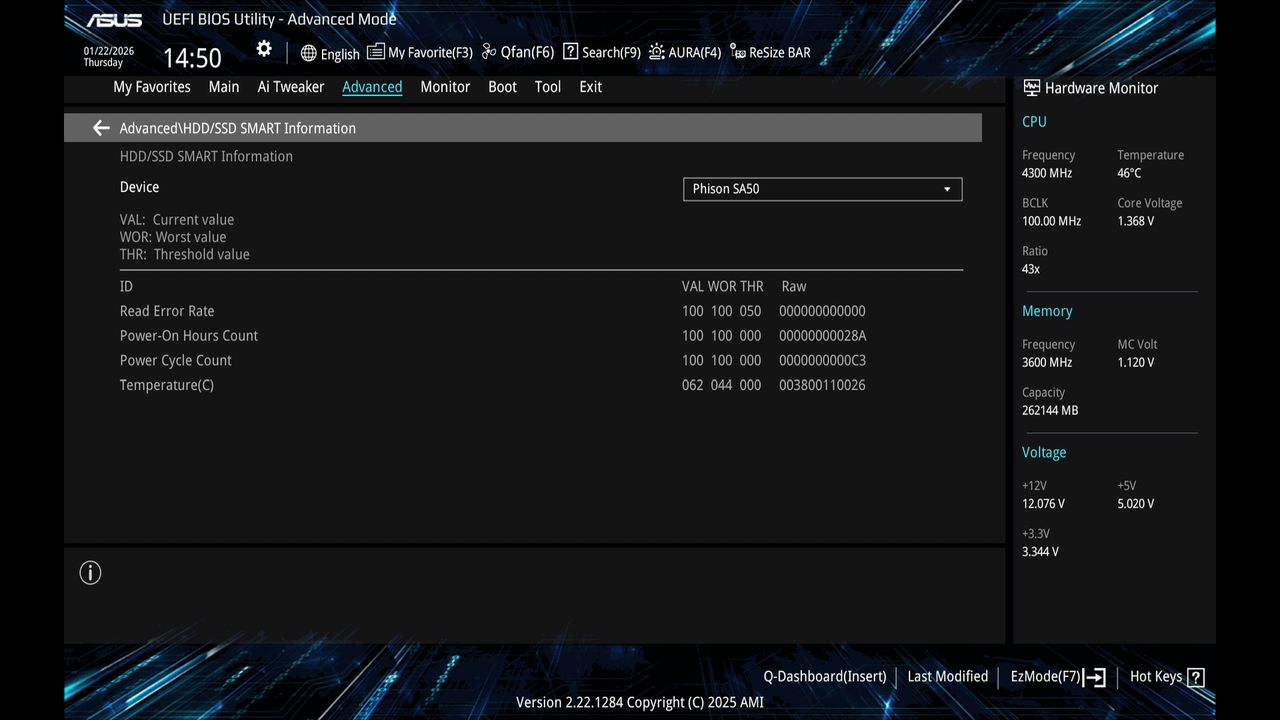Open the My Favorite(F3) shortcut
1280x720 pixels.
click(x=419, y=51)
